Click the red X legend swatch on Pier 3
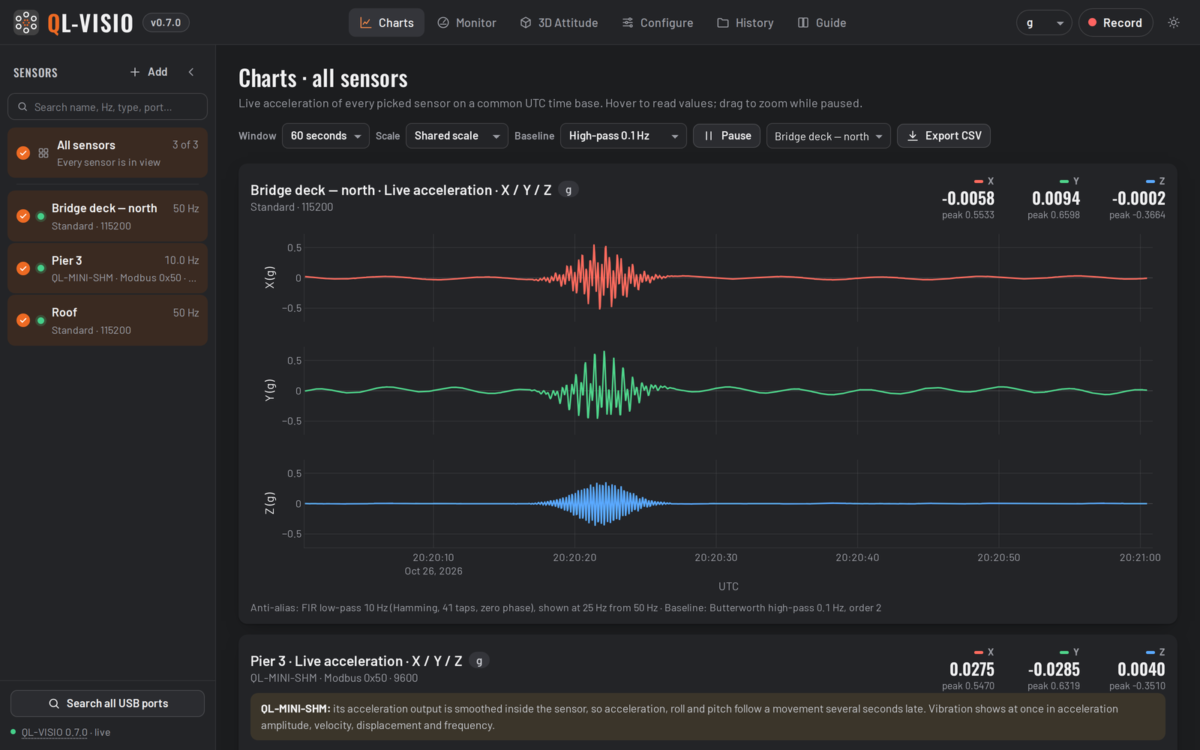Image resolution: width=1200 pixels, height=750 pixels. pos(979,652)
